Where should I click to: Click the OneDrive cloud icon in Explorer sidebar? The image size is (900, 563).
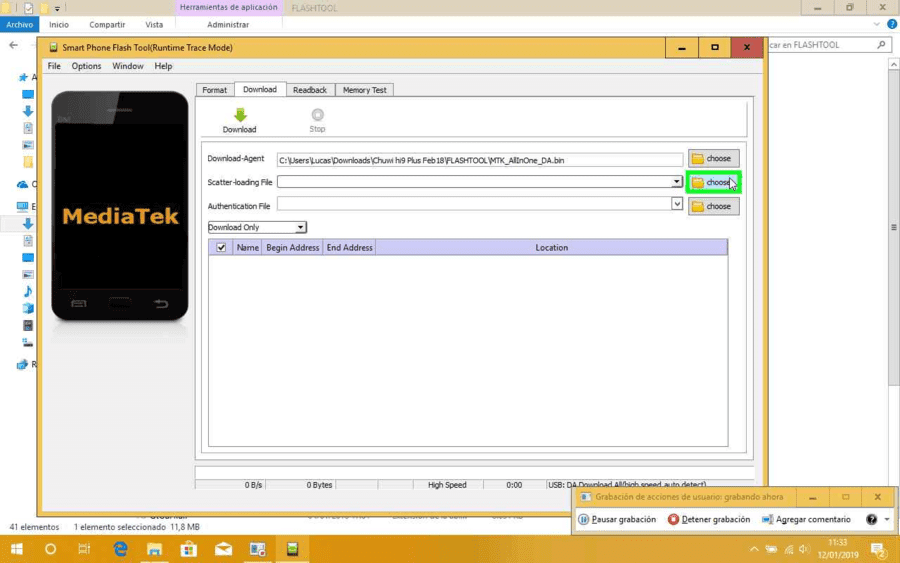pyautogui.click(x=22, y=184)
